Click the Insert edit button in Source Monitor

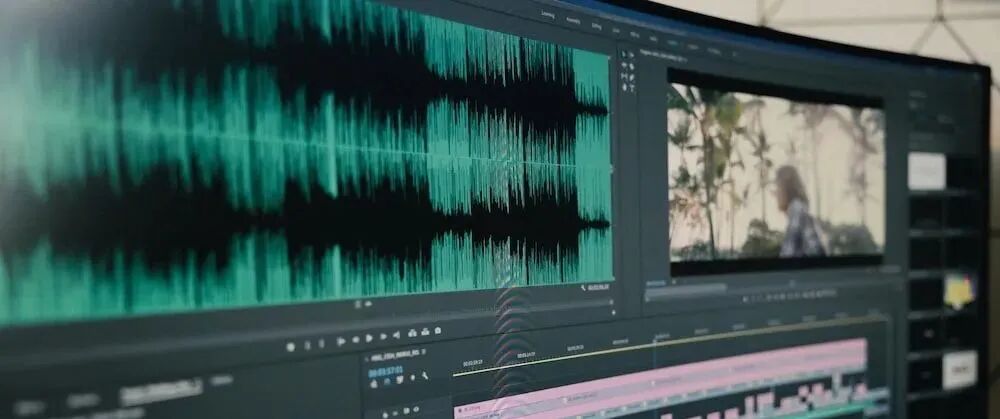[412, 334]
